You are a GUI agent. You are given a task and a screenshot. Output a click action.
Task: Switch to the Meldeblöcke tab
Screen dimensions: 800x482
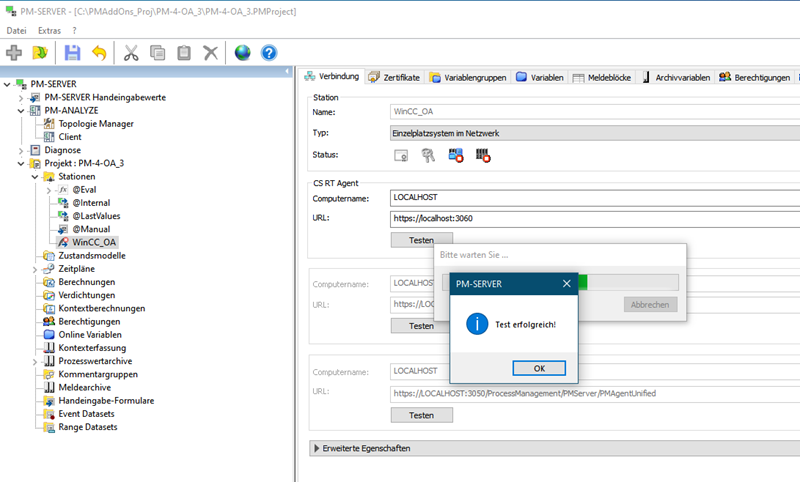click(602, 77)
